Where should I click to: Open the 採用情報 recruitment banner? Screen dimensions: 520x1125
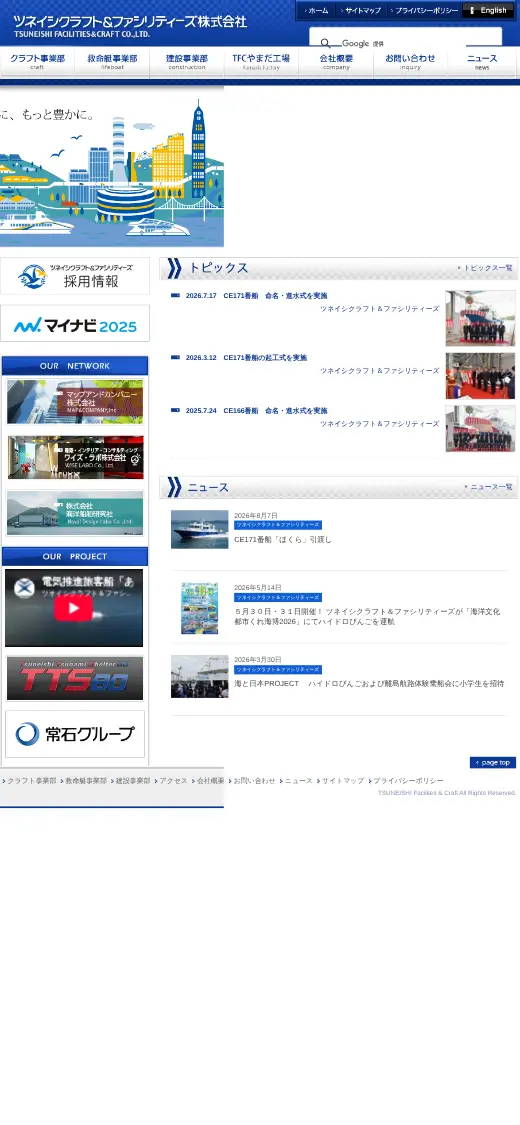(x=75, y=276)
